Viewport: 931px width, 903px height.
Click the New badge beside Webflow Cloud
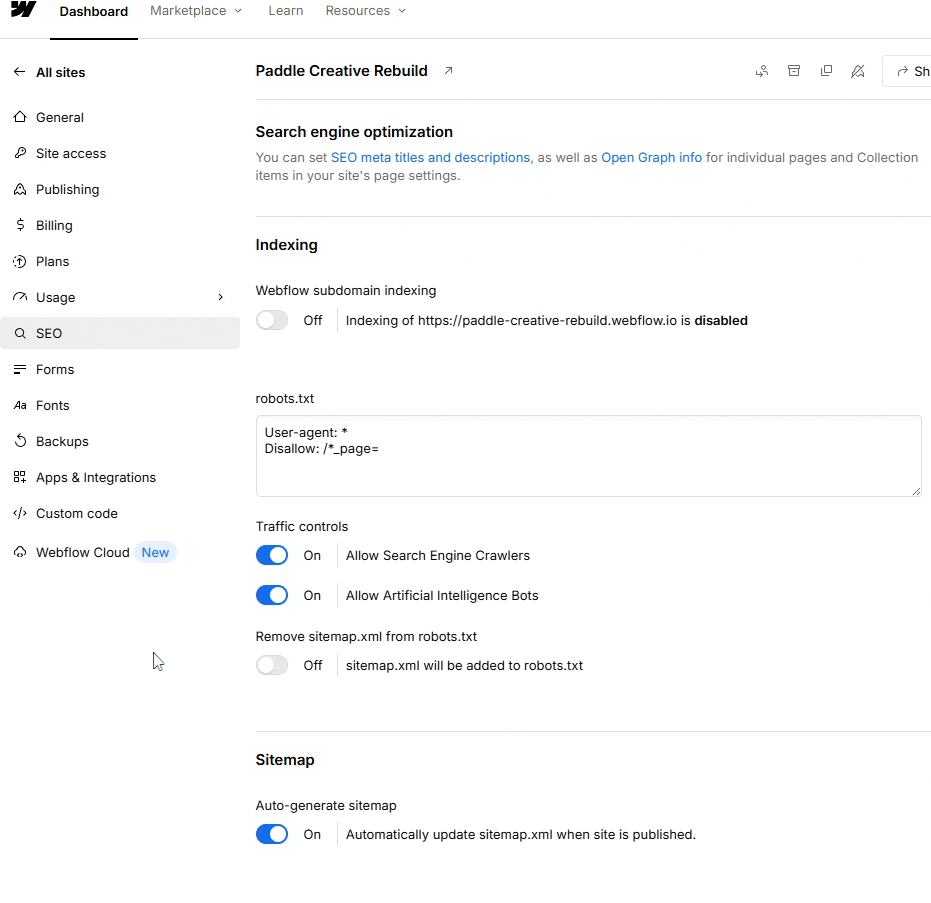155,552
